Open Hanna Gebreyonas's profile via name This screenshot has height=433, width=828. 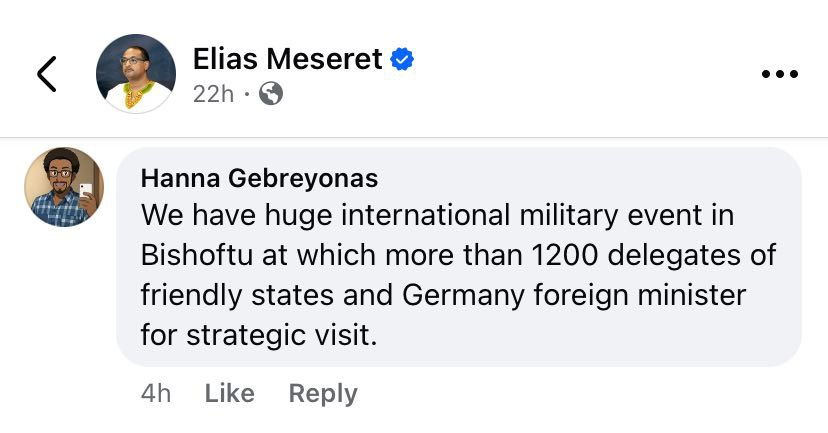click(260, 178)
